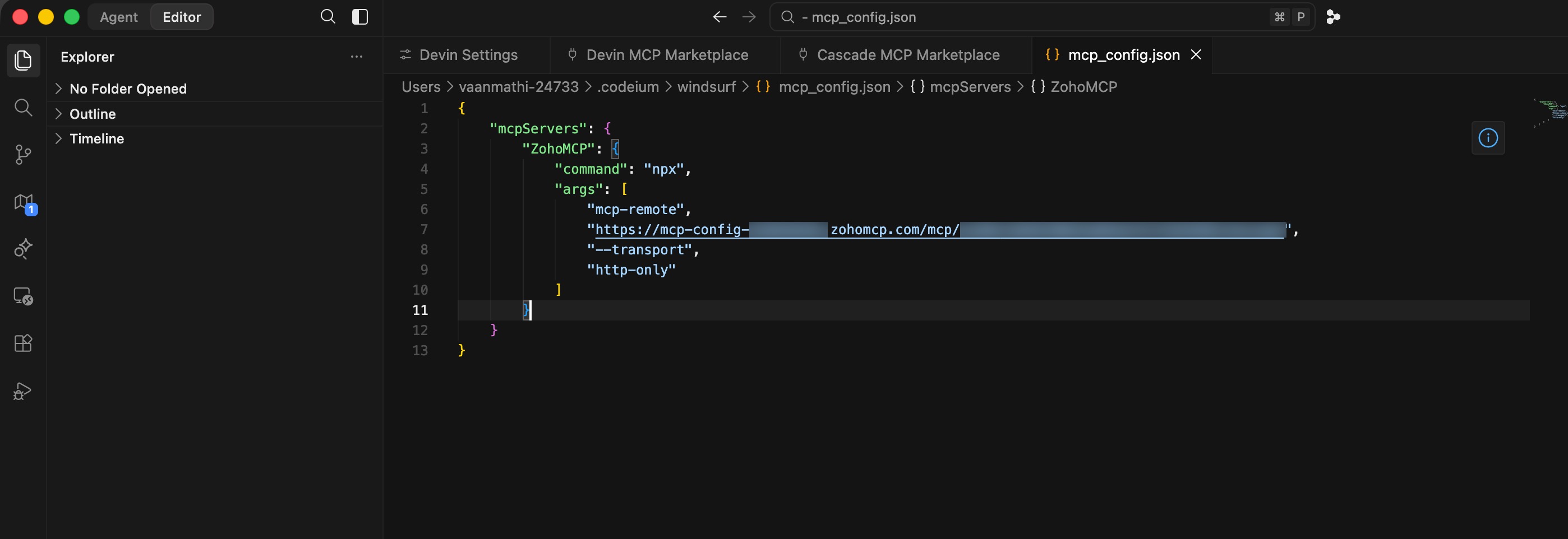Open Explorer more actions ellipsis
Viewport: 1568px width, 539px height.
pyautogui.click(x=357, y=57)
